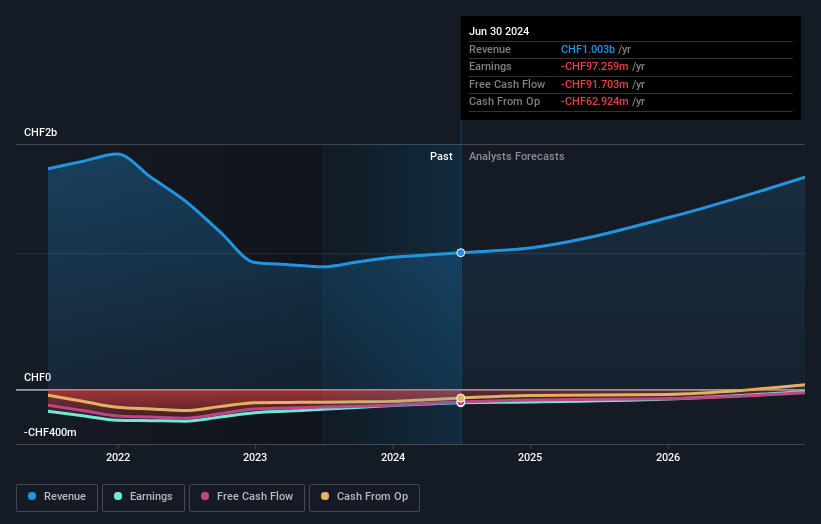This screenshot has width=821, height=524.
Task: Toggle the Revenue legend button
Action: point(57,497)
